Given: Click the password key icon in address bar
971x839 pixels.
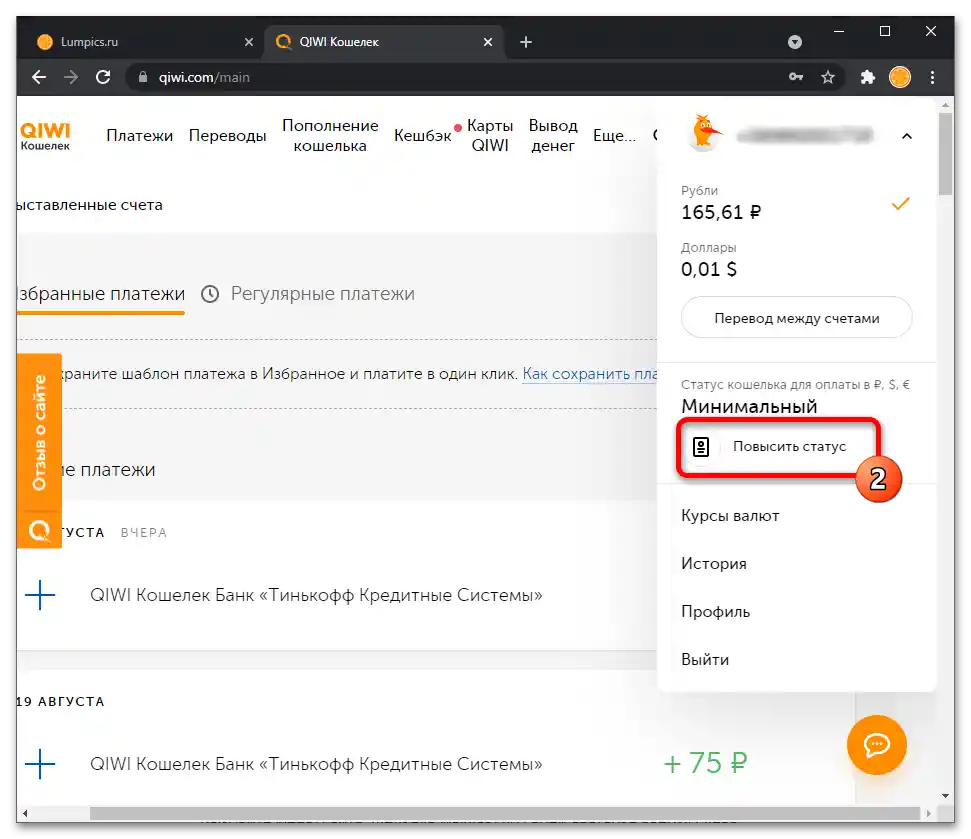Looking at the screenshot, I should tap(796, 77).
